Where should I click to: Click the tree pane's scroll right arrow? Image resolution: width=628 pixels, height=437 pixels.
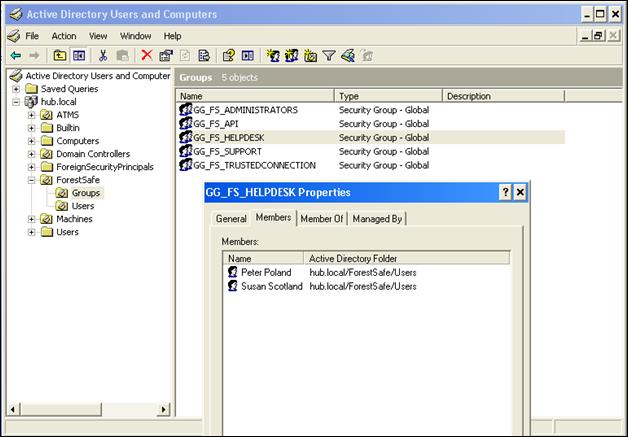163,409
